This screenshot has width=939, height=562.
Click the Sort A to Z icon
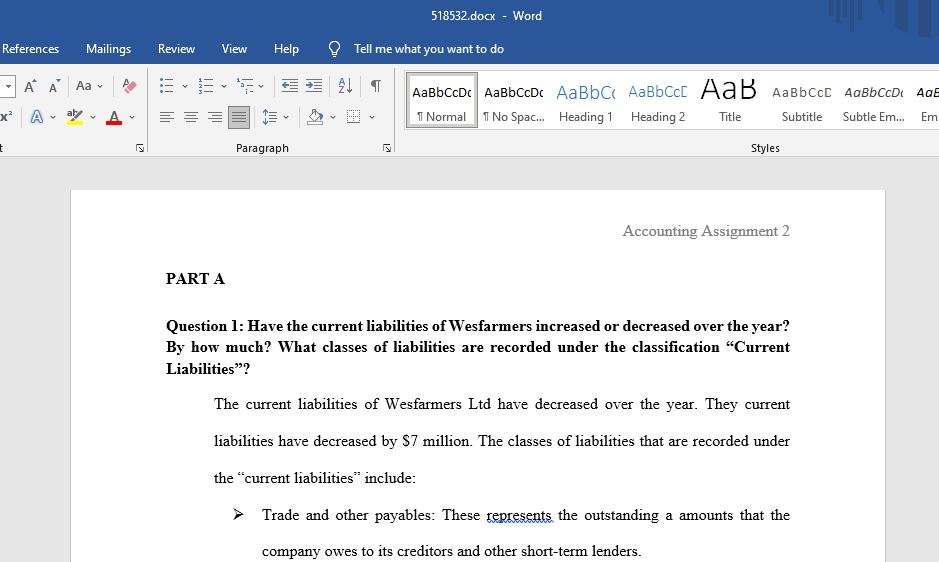(x=345, y=86)
